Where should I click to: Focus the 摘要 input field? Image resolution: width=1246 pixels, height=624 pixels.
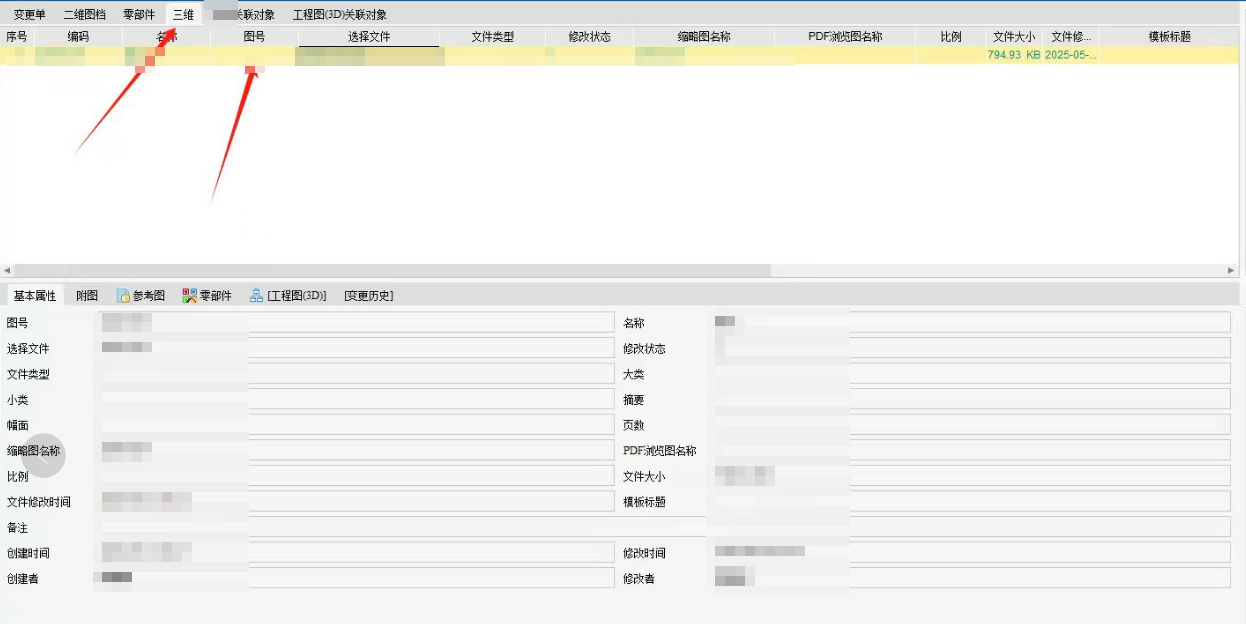[970, 399]
